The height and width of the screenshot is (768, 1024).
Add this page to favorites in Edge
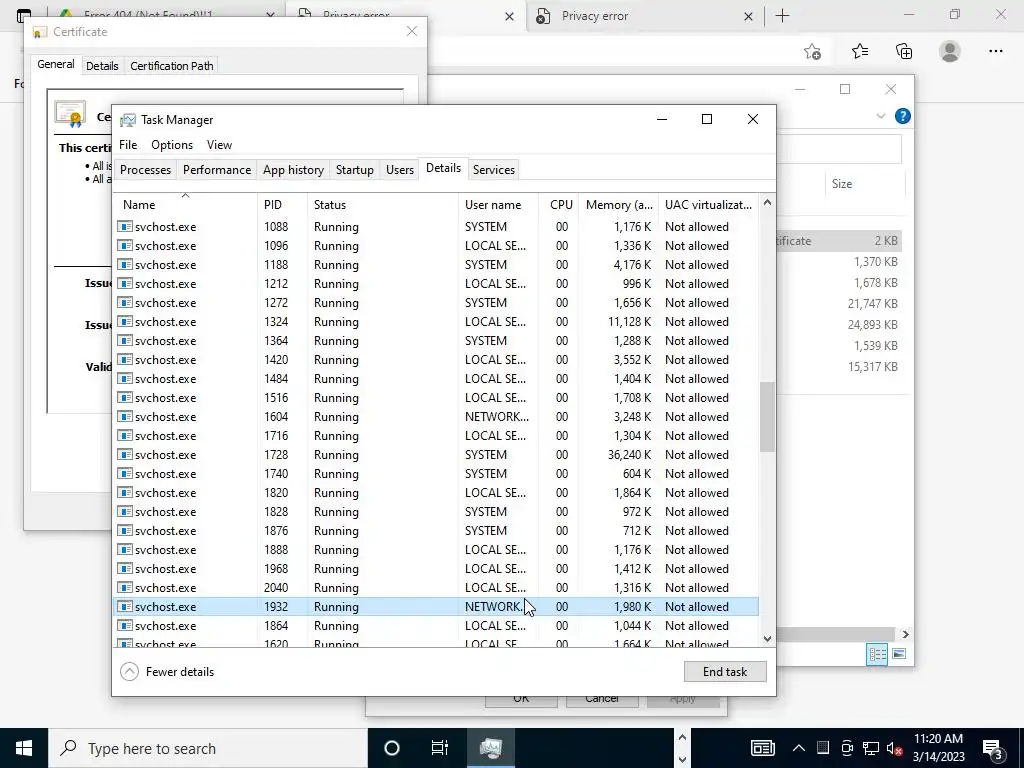pos(812,51)
